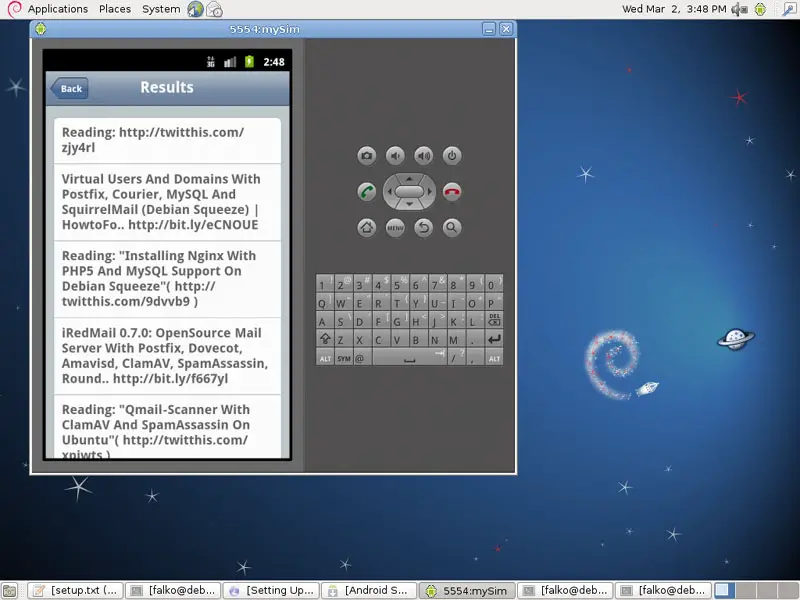Click the Z key on emulator keyboard
Screen dimensions: 800x600
[344, 339]
